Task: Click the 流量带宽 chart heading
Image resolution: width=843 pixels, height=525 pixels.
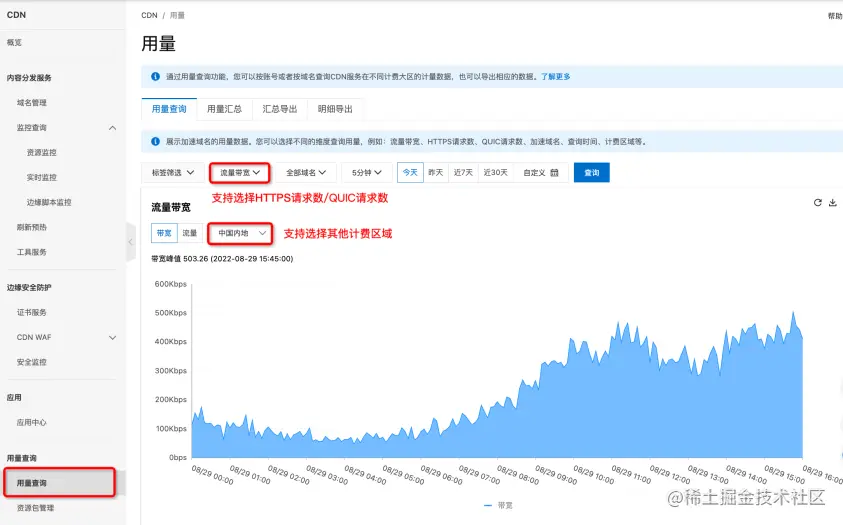Action: pyautogui.click(x=171, y=207)
